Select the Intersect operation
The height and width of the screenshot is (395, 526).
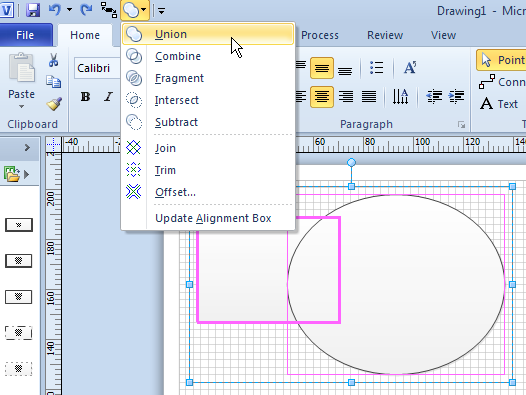point(208,100)
